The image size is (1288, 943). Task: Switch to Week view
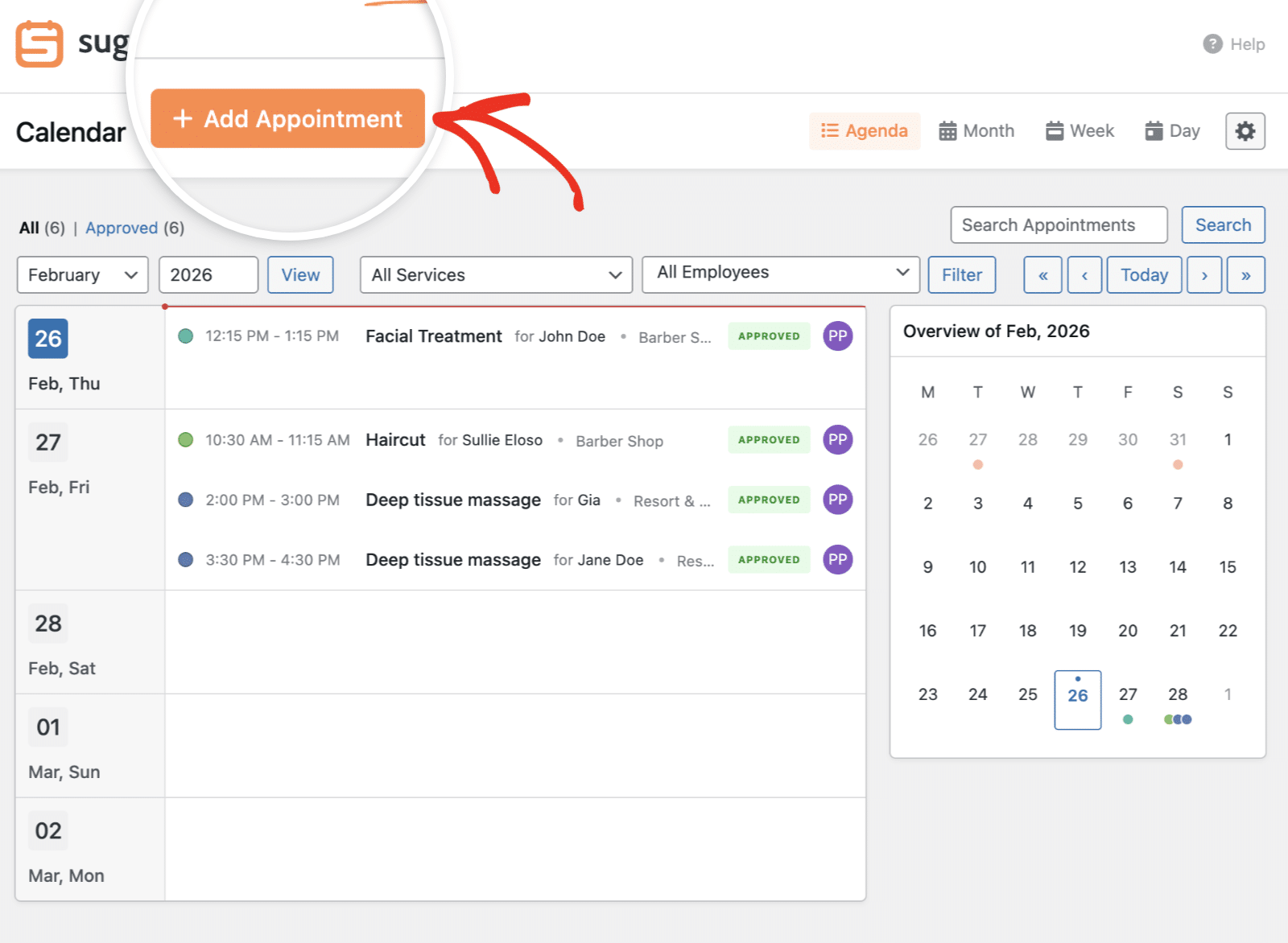[1080, 130]
